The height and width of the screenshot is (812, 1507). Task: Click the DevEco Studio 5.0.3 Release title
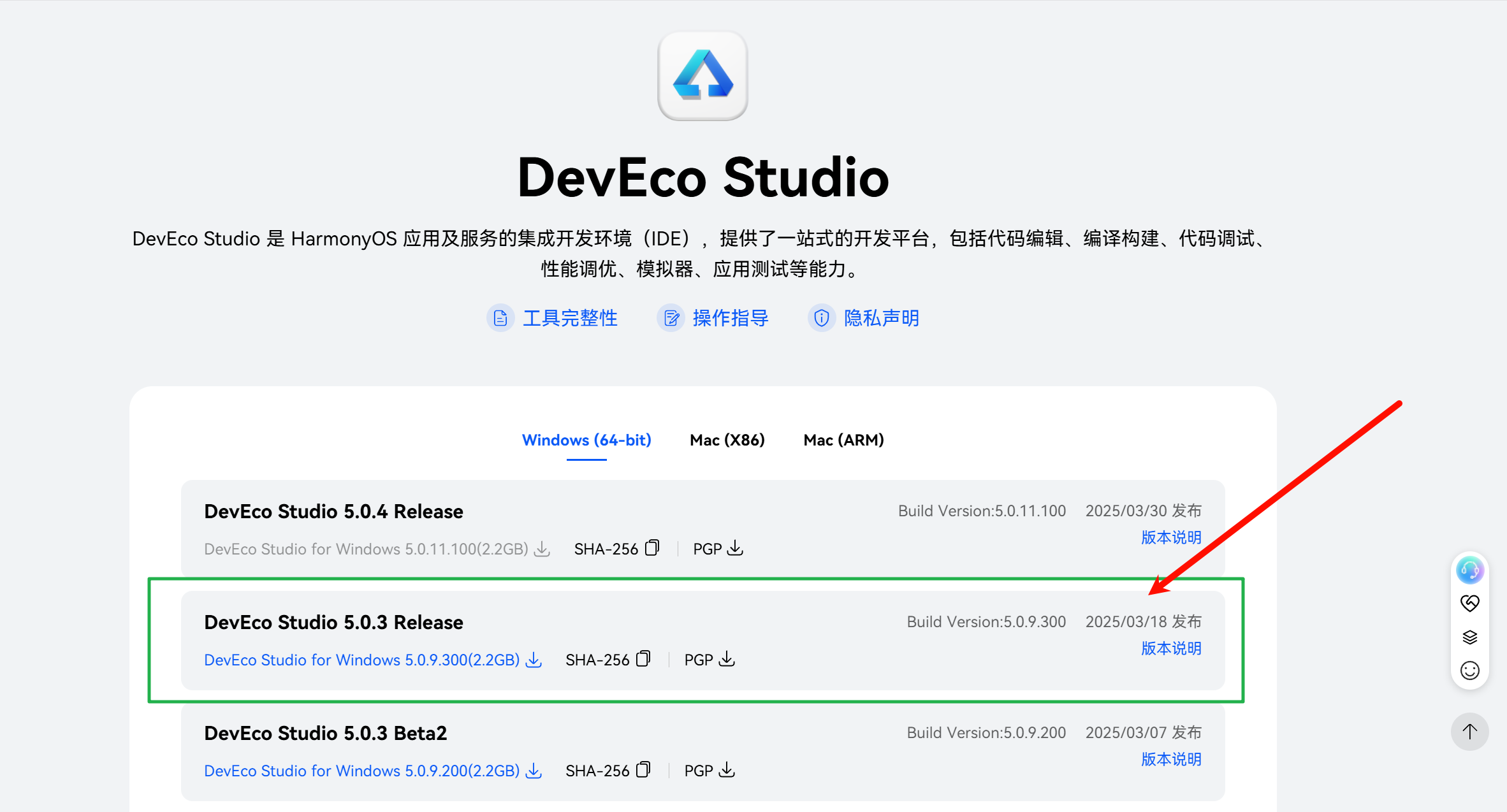[333, 622]
